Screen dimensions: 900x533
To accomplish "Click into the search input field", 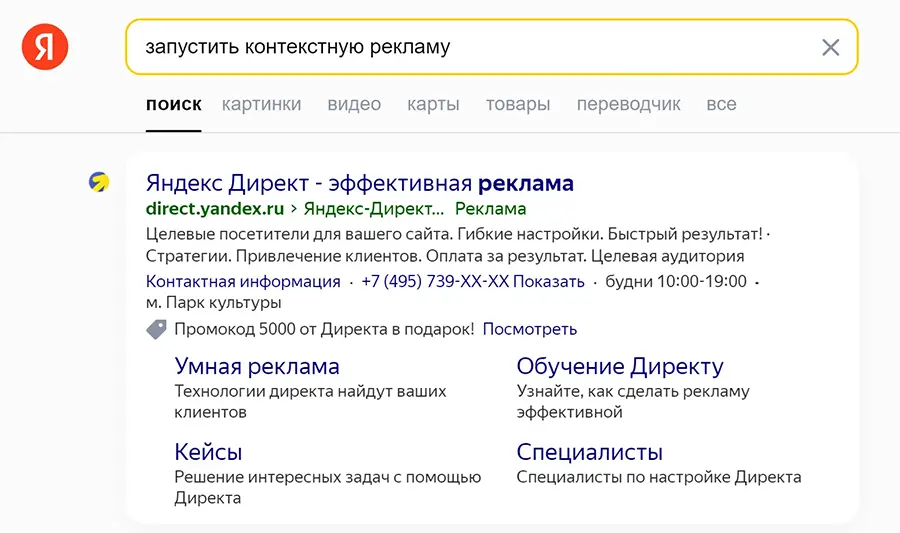I will click(491, 47).
